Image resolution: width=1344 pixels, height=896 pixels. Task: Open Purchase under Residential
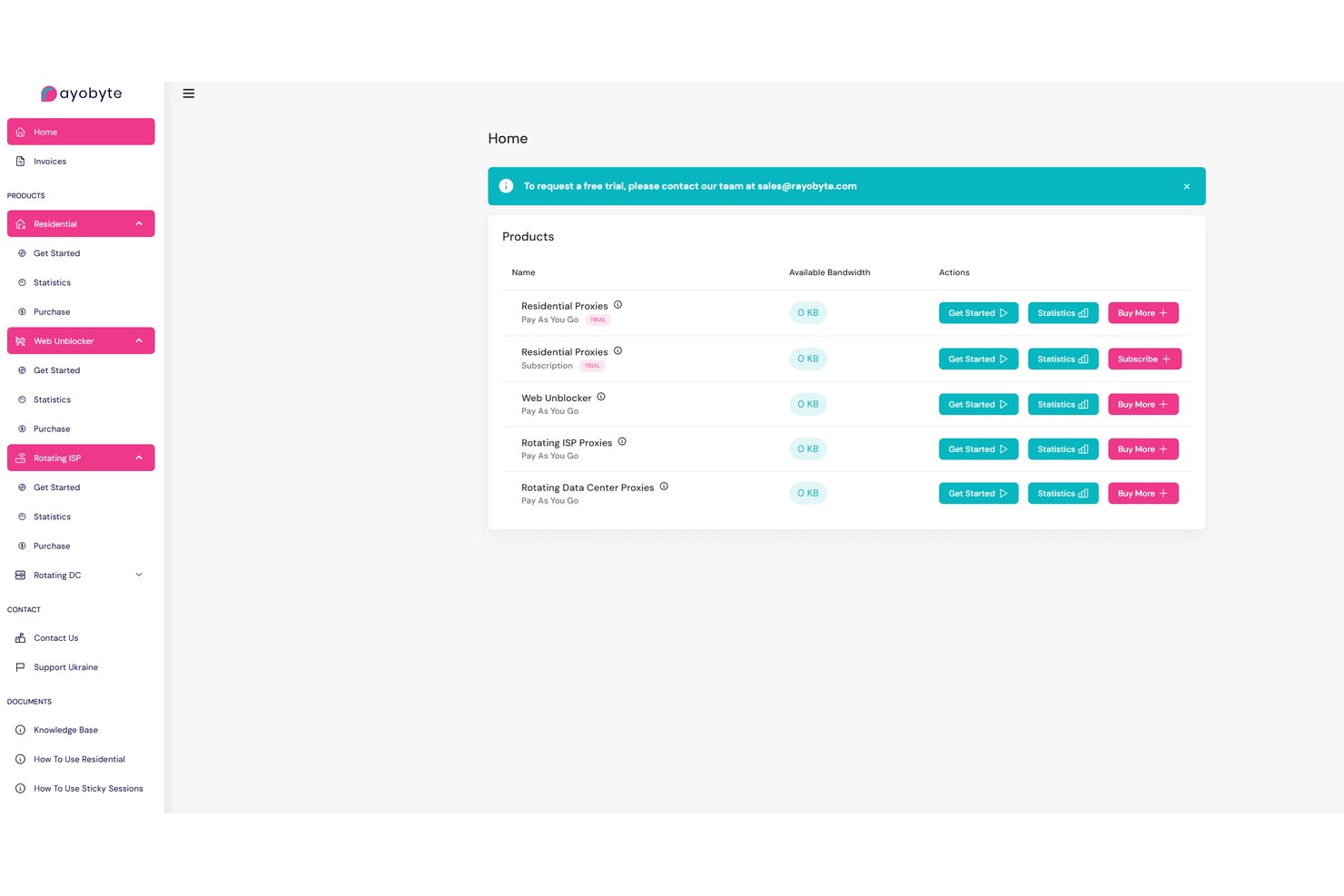(x=81, y=311)
